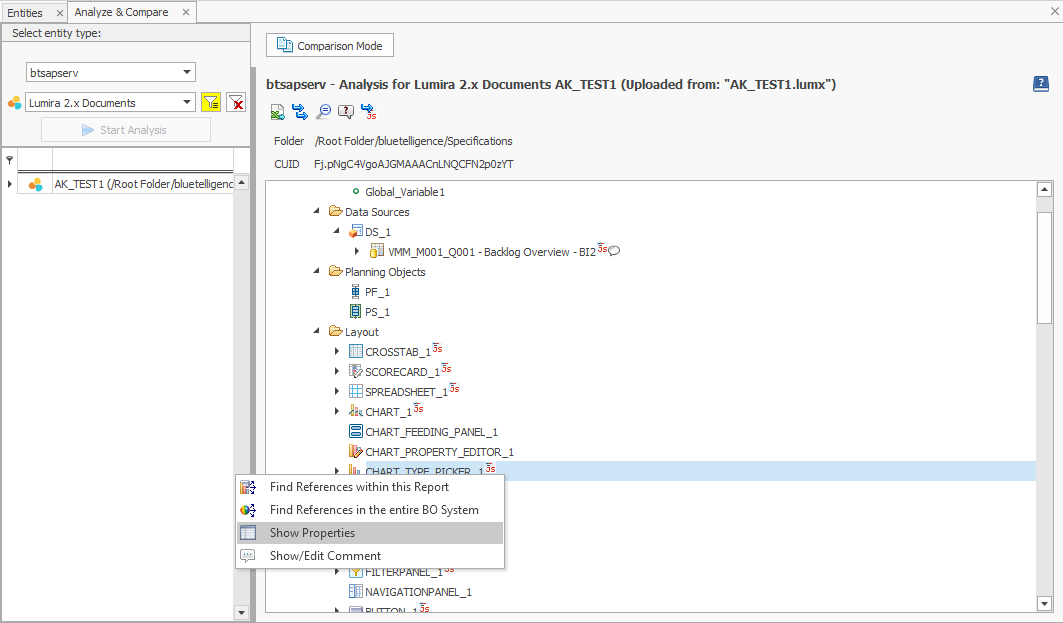Screen dimensions: 1063x623
Task: Select the JS script arrow toolbar icon
Action: tap(368, 111)
